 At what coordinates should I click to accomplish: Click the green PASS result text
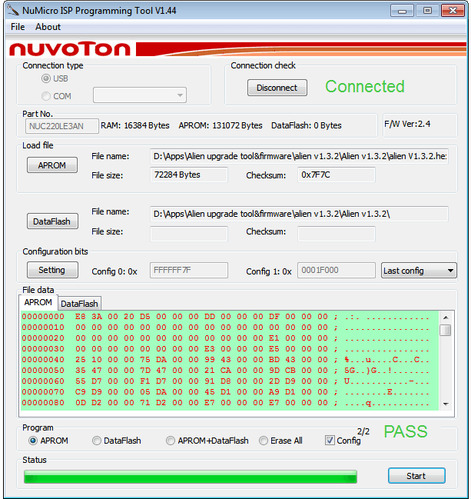click(406, 432)
